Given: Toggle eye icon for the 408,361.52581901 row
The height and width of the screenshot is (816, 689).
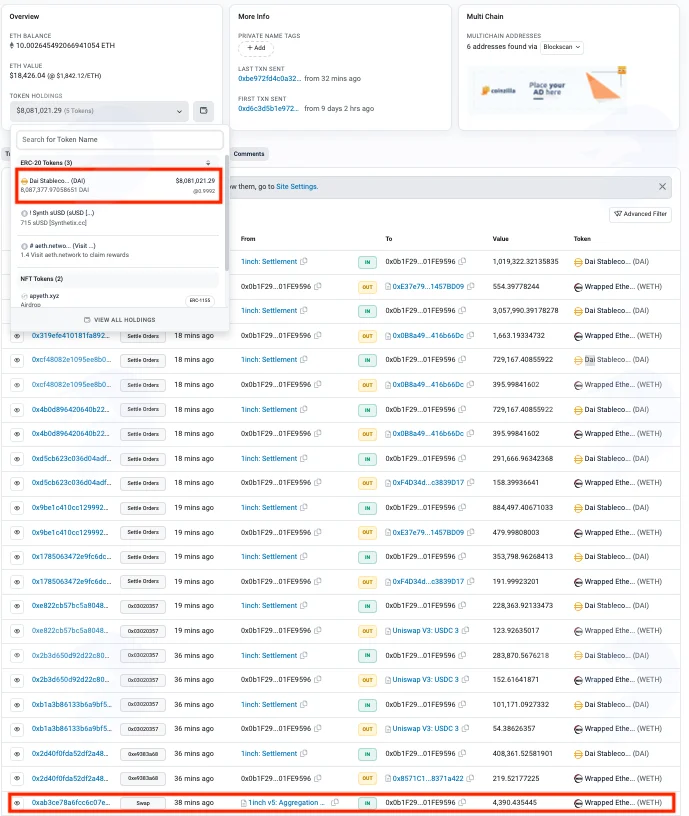Looking at the screenshot, I should [x=17, y=754].
